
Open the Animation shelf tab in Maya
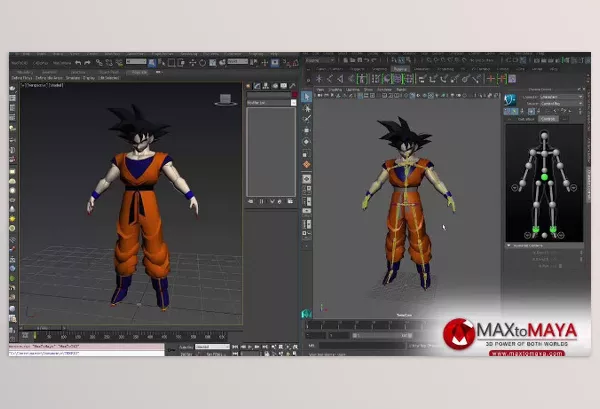422,69
